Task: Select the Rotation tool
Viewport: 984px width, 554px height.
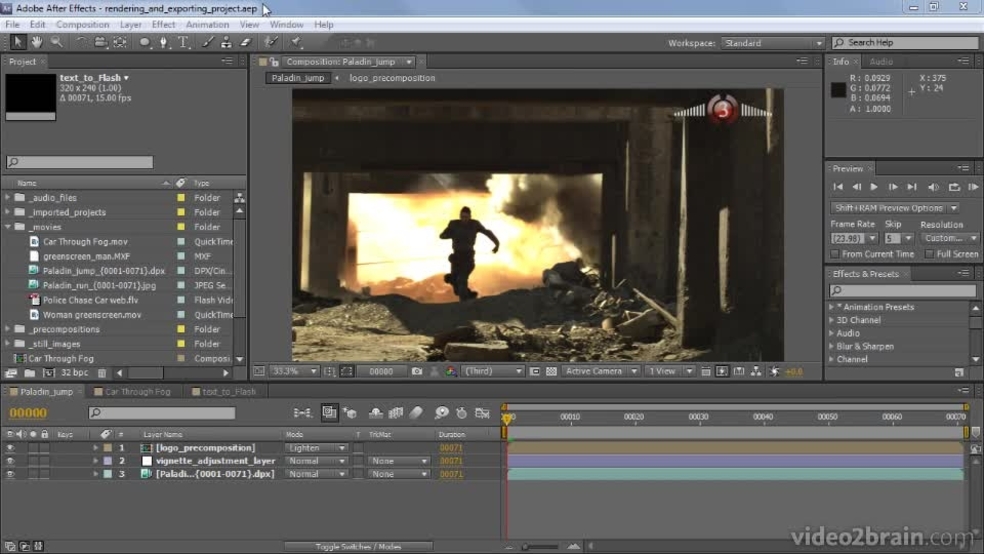Action: pos(81,42)
